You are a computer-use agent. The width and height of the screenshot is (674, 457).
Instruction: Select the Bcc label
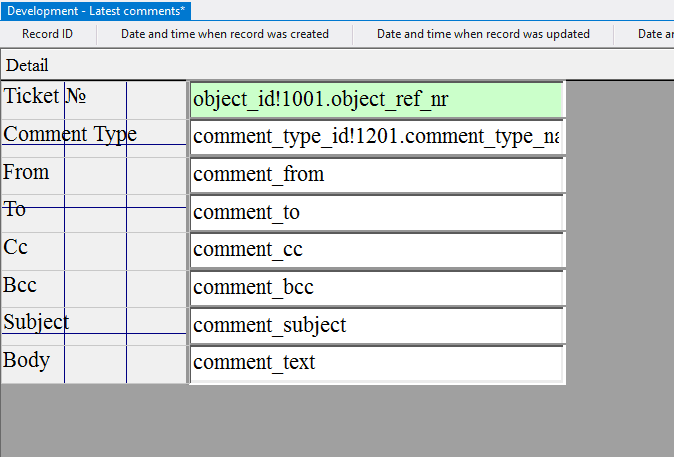point(20,285)
